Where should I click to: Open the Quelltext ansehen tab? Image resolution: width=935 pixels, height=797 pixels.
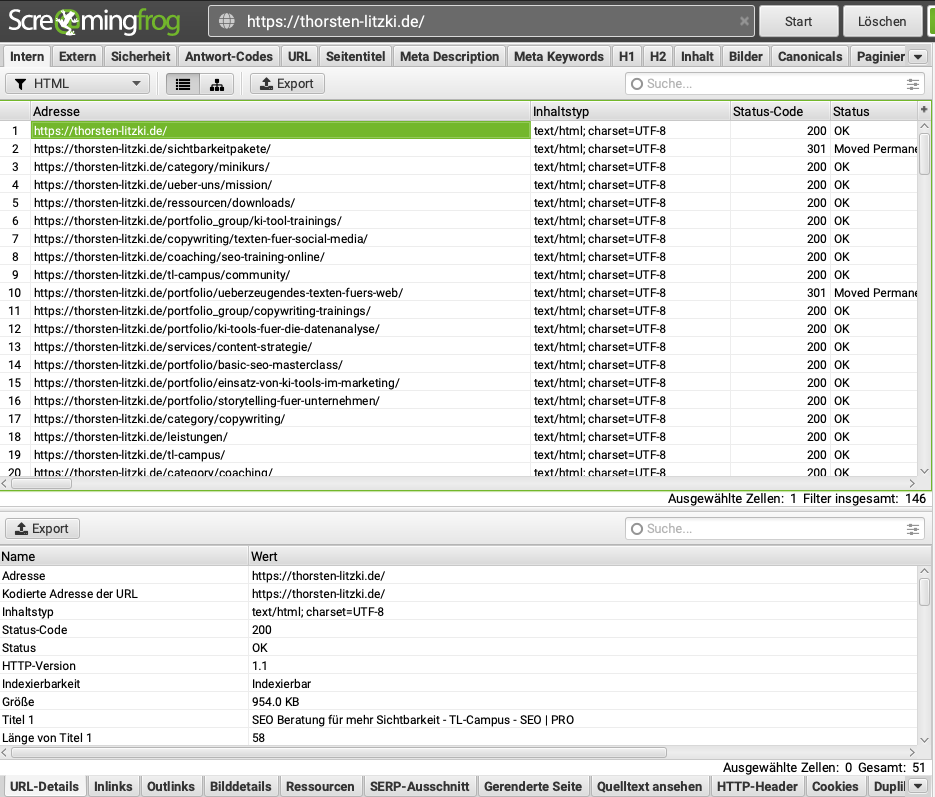(x=649, y=786)
